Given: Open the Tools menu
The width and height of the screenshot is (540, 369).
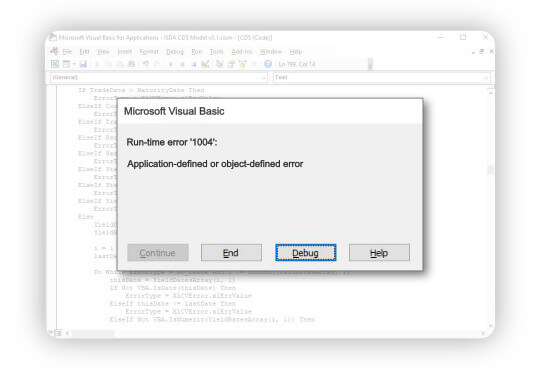Looking at the screenshot, I should [217, 52].
